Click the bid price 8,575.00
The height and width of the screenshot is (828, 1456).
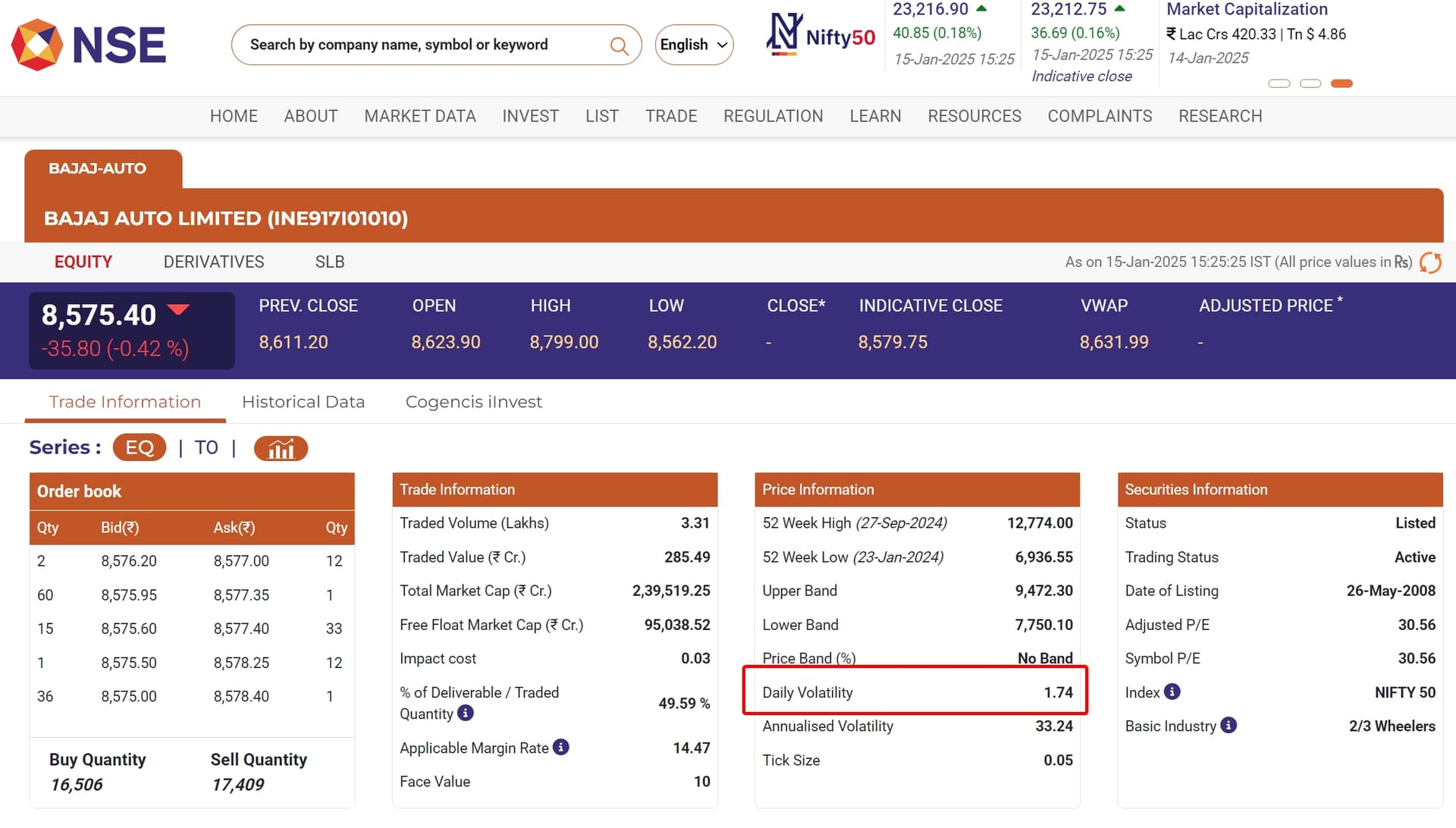pyautogui.click(x=129, y=696)
